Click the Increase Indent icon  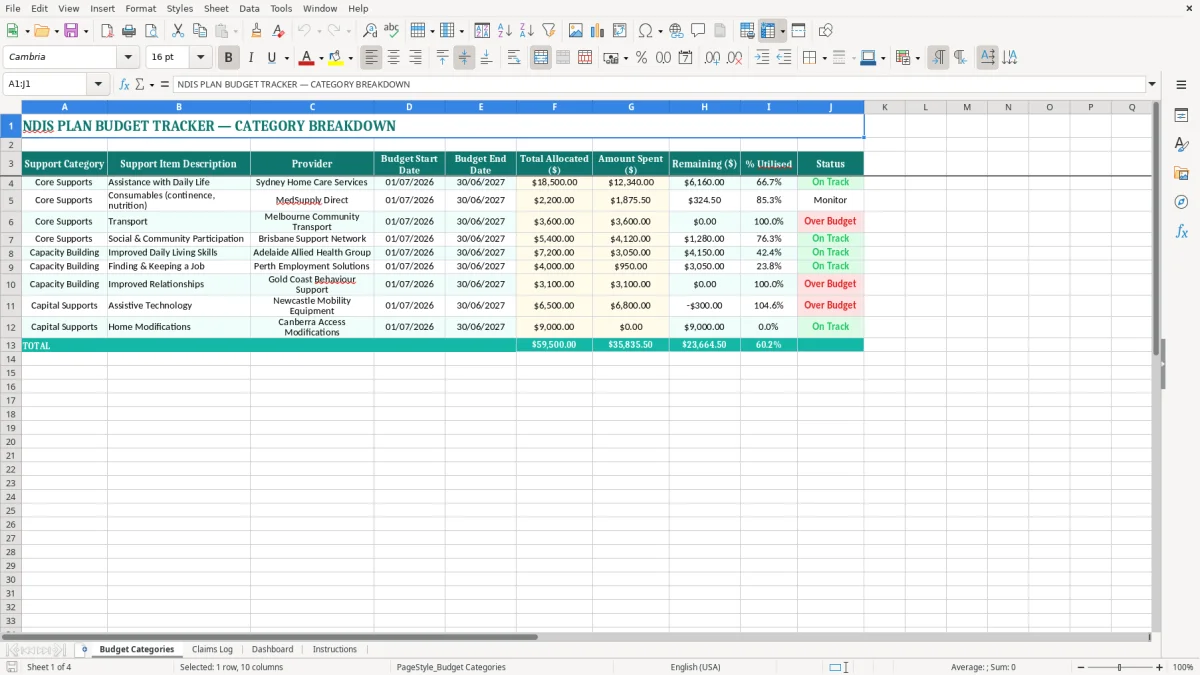pos(762,58)
